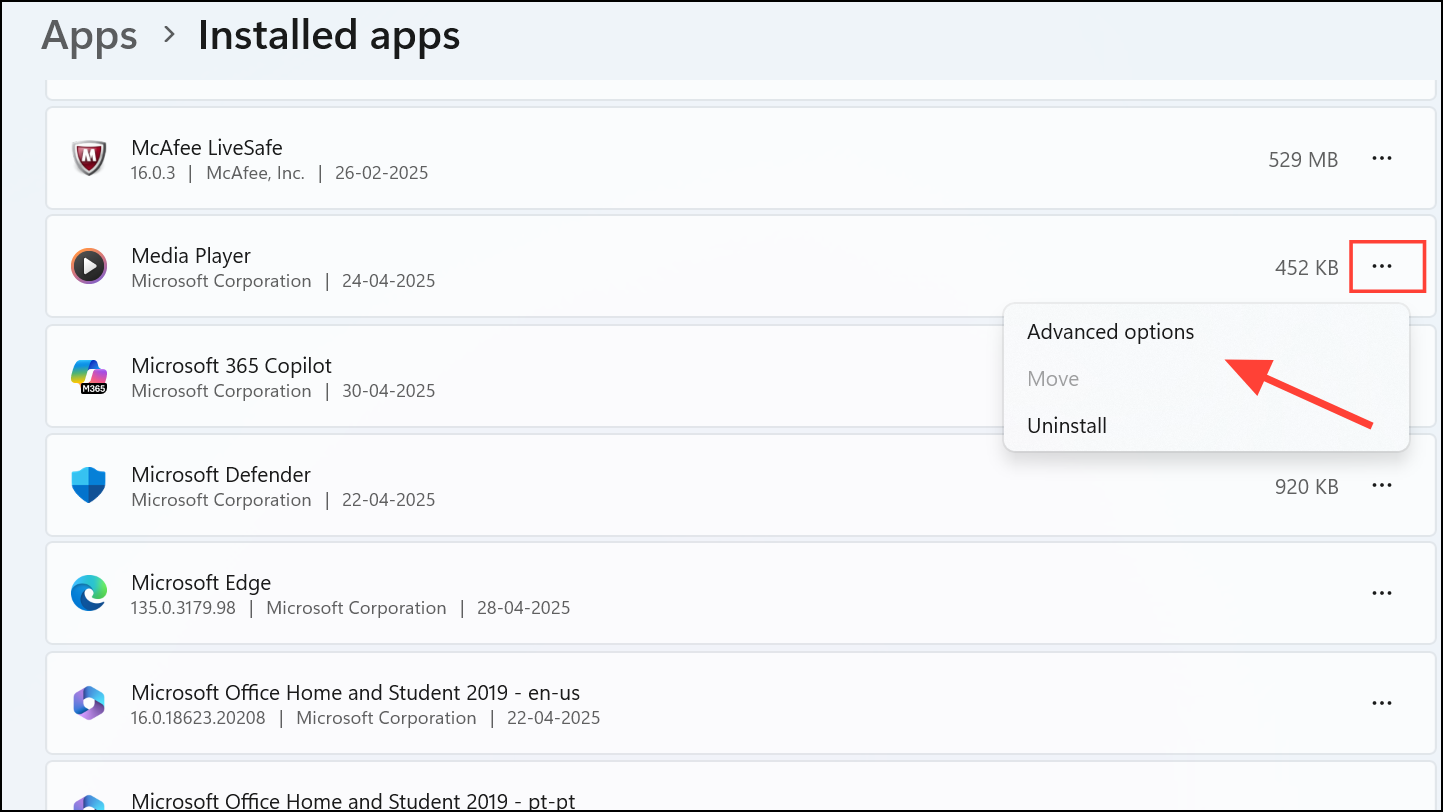Click the McAfee LiveSafe app name
The image size is (1443, 812).
tap(207, 148)
